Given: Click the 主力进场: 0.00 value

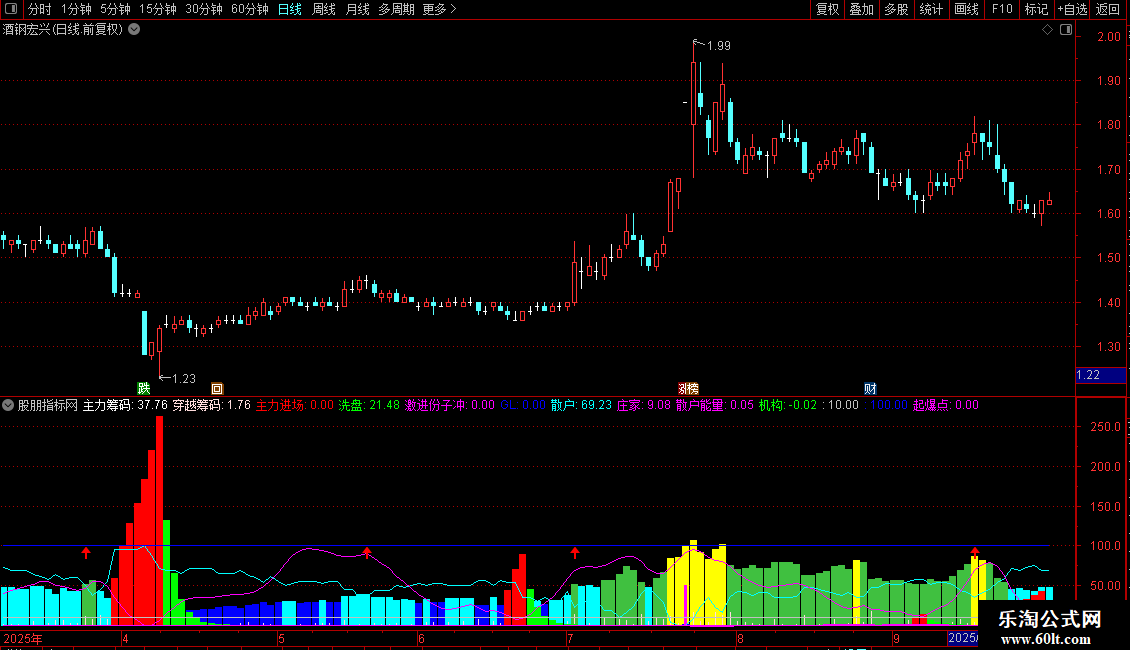Looking at the screenshot, I should (x=295, y=405).
